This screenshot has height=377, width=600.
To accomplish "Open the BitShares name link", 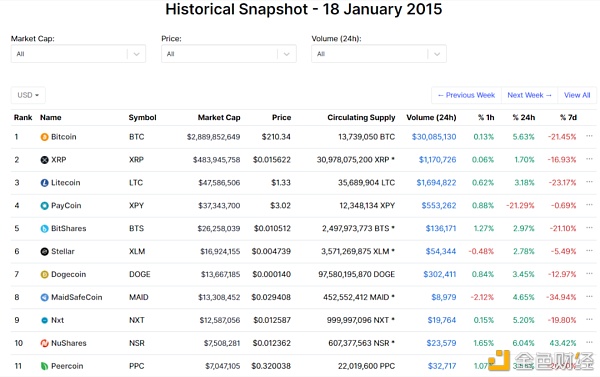I will pyautogui.click(x=68, y=228).
